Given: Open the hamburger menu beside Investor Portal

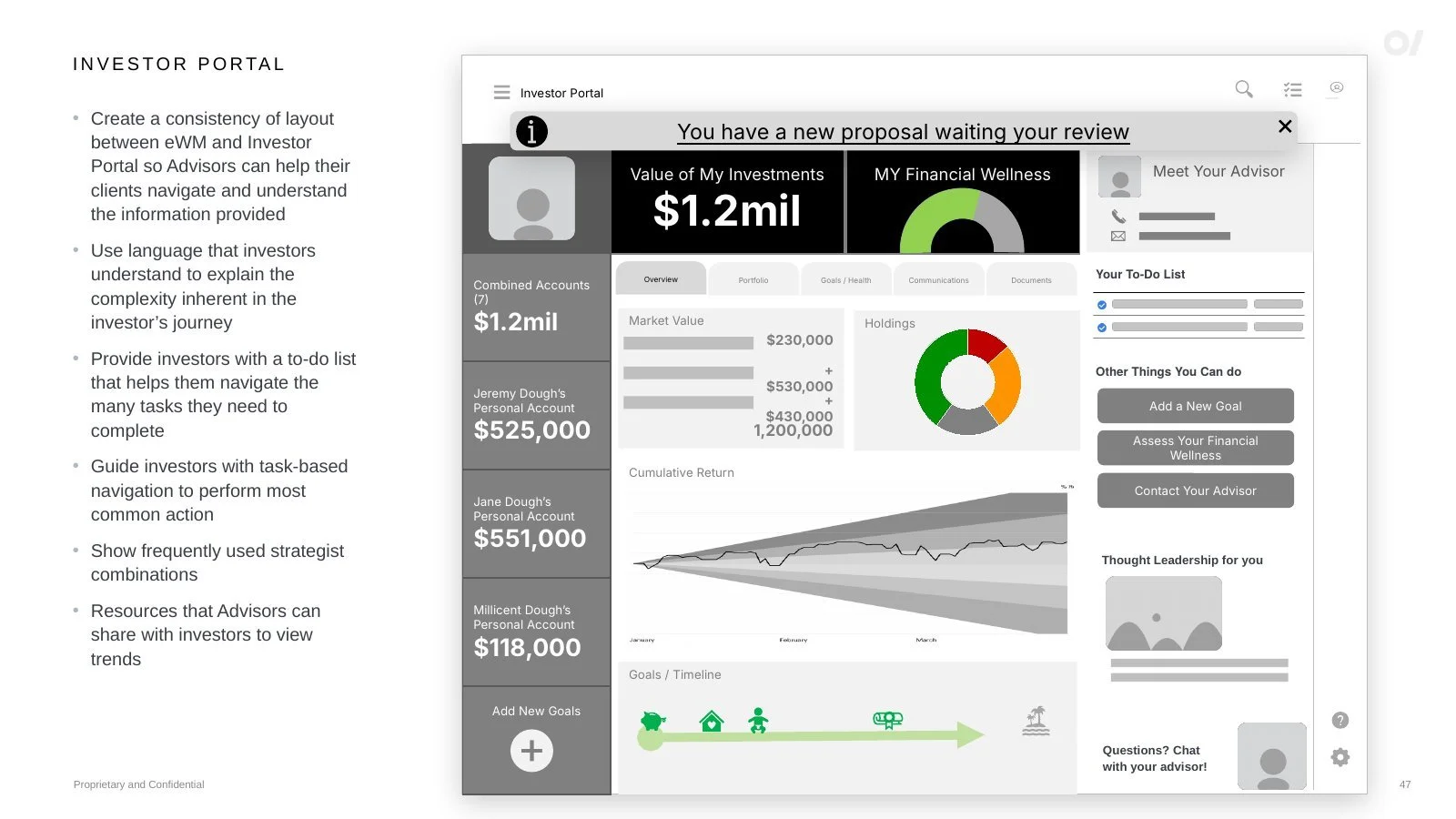Looking at the screenshot, I should pos(501,93).
